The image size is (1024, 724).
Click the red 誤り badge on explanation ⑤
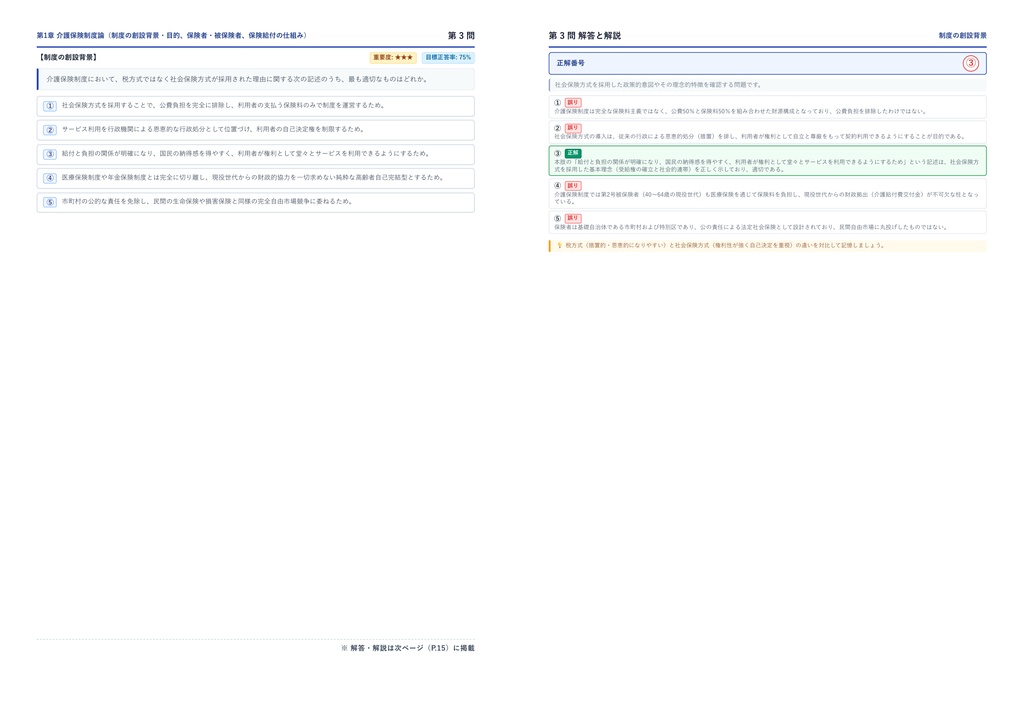coord(573,218)
